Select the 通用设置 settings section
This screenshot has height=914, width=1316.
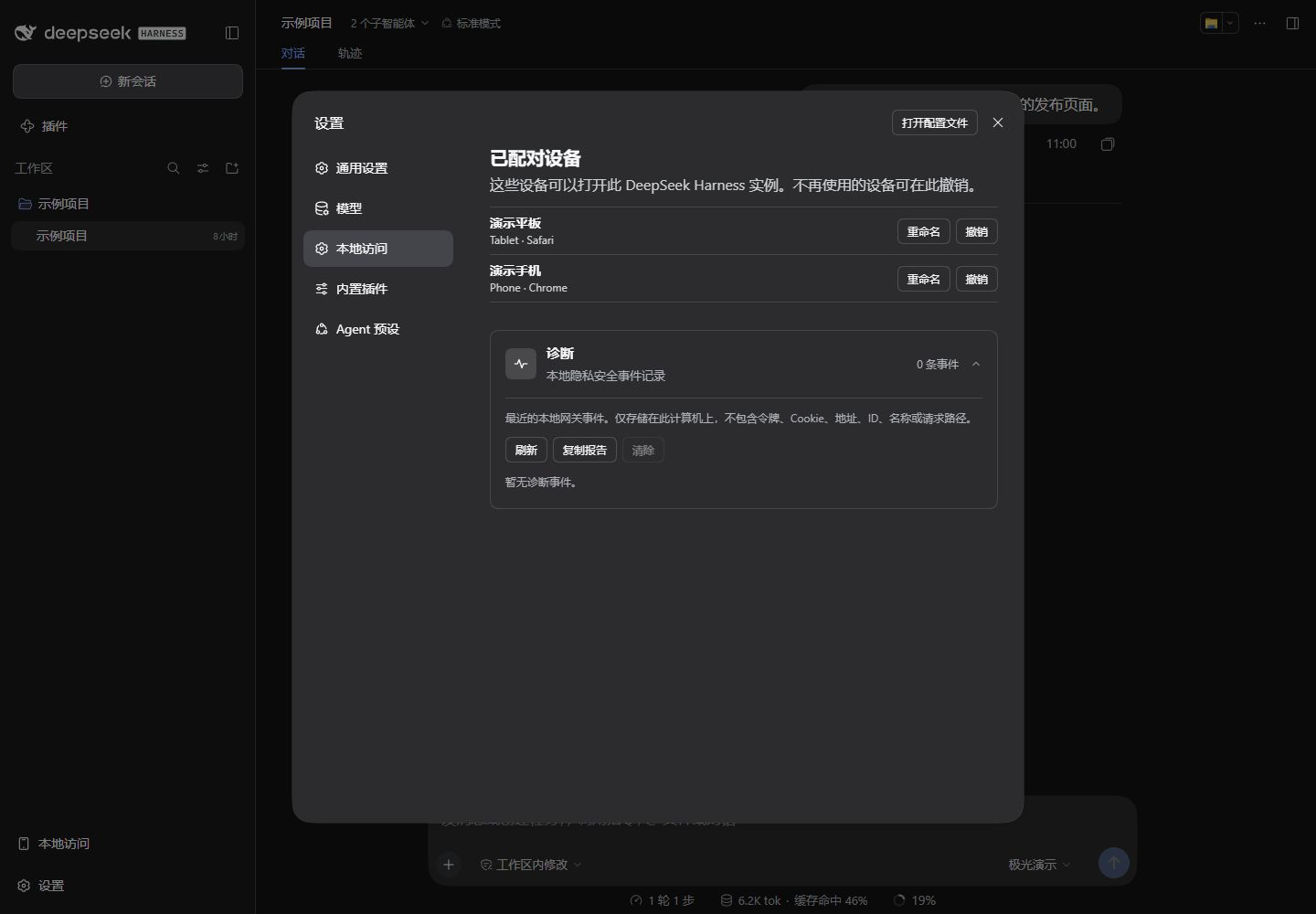(x=378, y=168)
